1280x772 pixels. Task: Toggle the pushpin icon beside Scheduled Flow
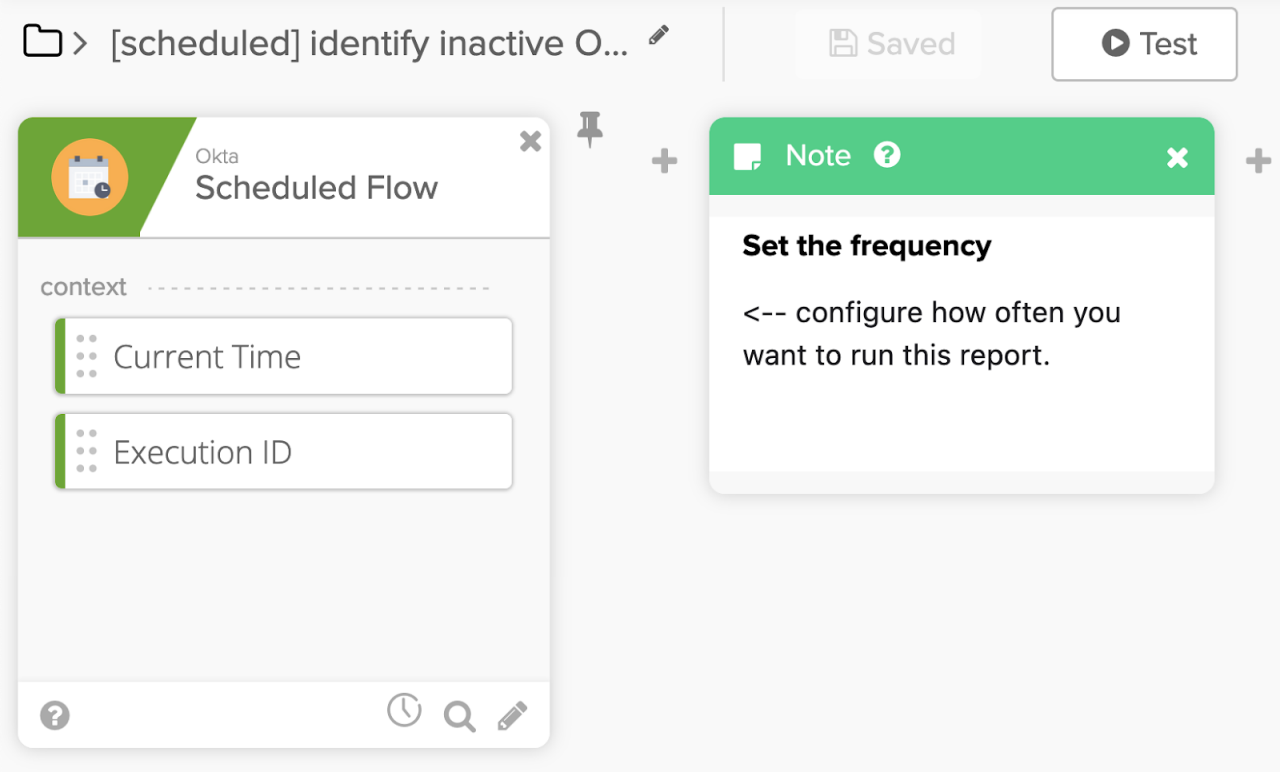[590, 130]
